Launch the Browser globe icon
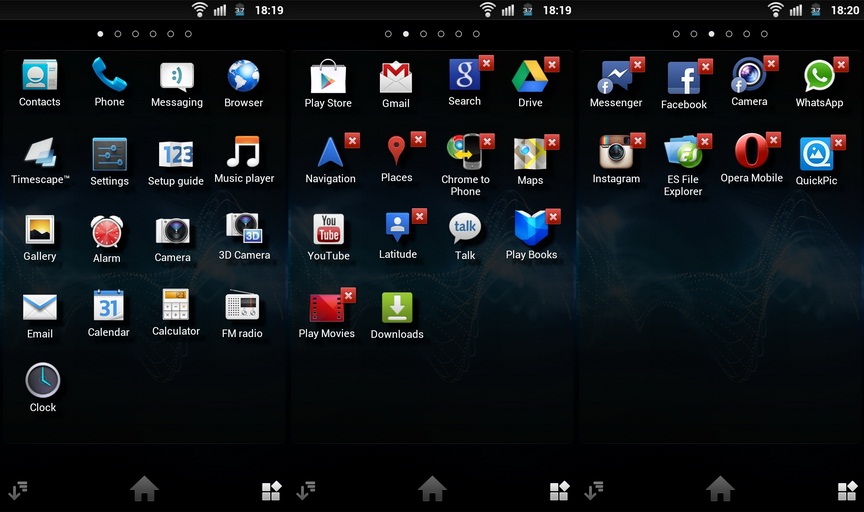Viewport: 864px width, 512px height. coord(243,76)
